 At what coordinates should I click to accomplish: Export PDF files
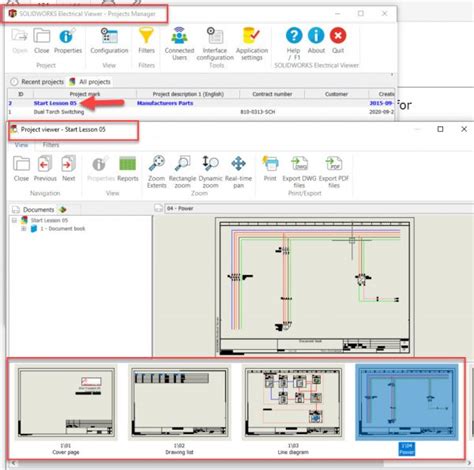click(x=334, y=172)
